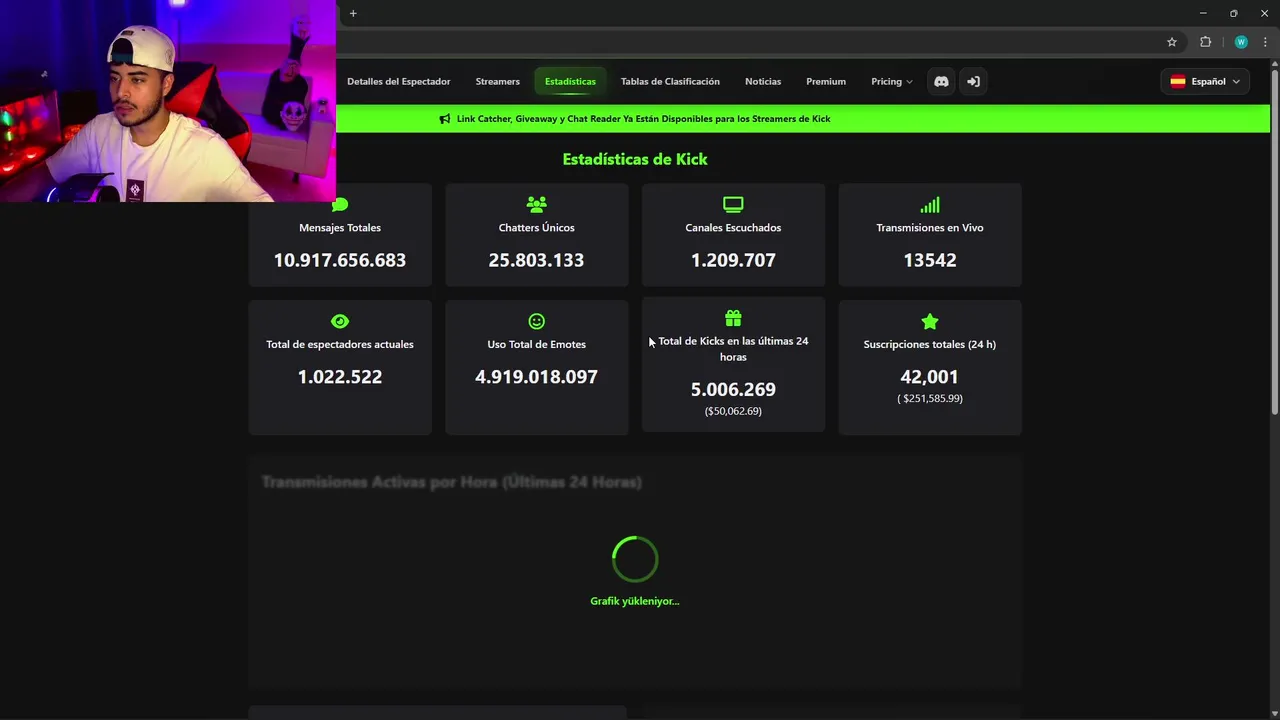Click the Grafik yükleniyor... text
This screenshot has width=1280, height=720.
(635, 601)
